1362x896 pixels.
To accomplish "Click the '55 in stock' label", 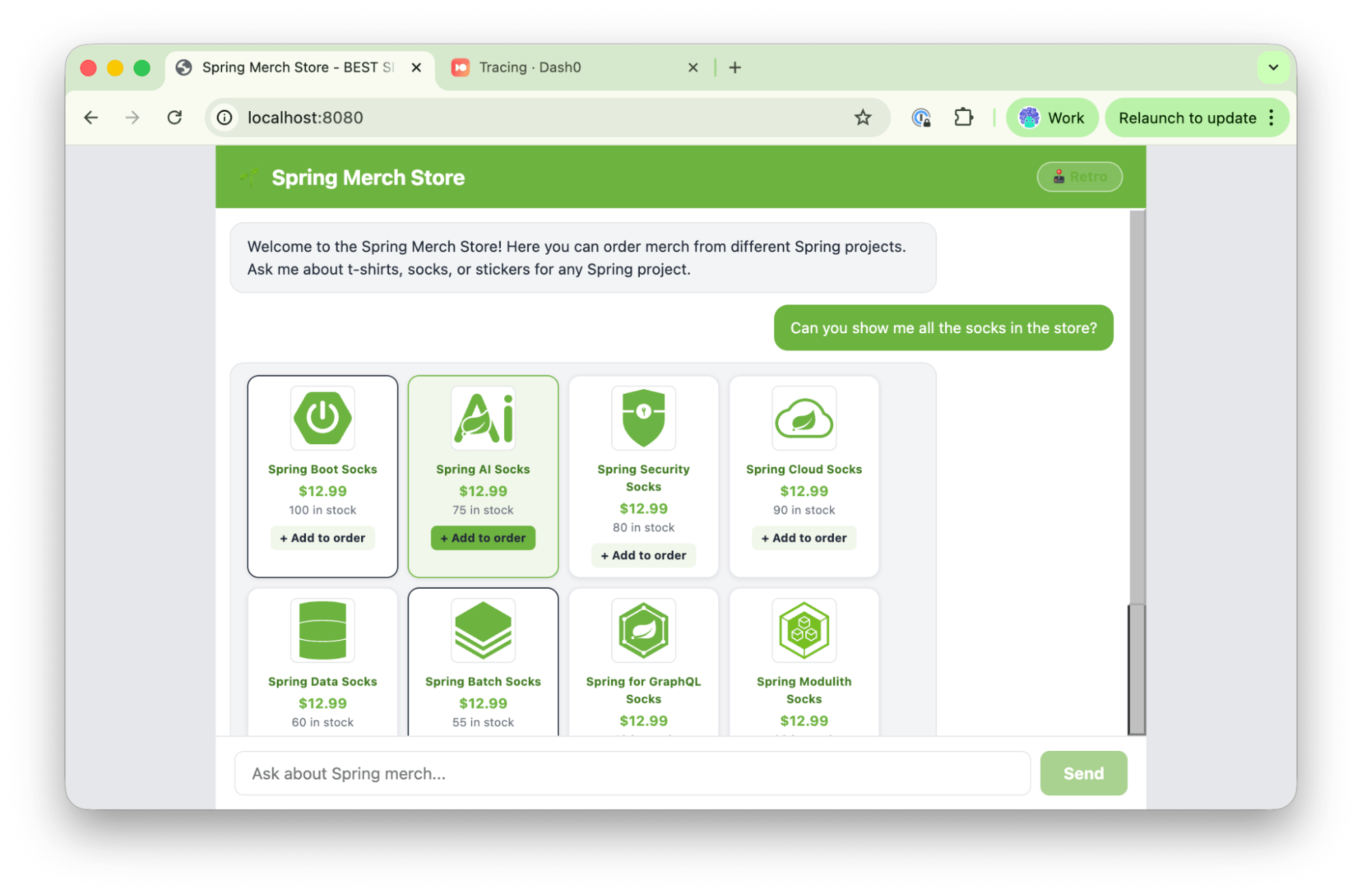I will pos(483,722).
